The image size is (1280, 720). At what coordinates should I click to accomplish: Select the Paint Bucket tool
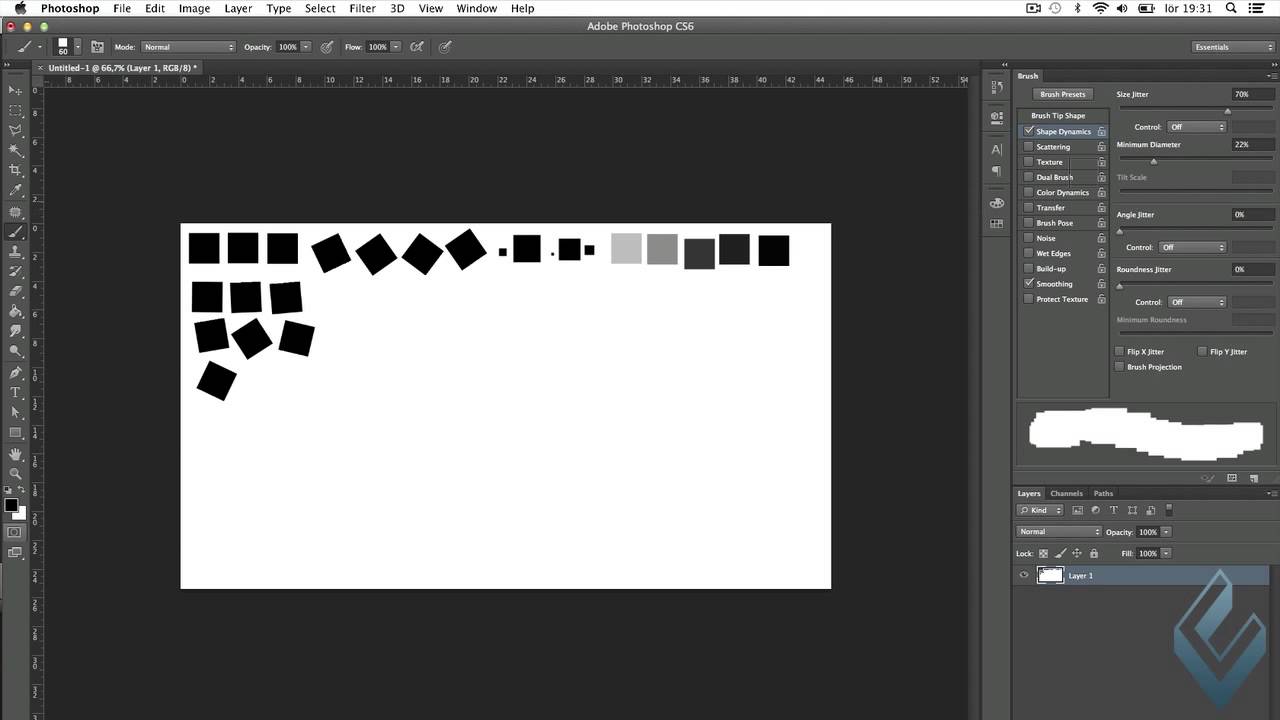click(x=15, y=312)
